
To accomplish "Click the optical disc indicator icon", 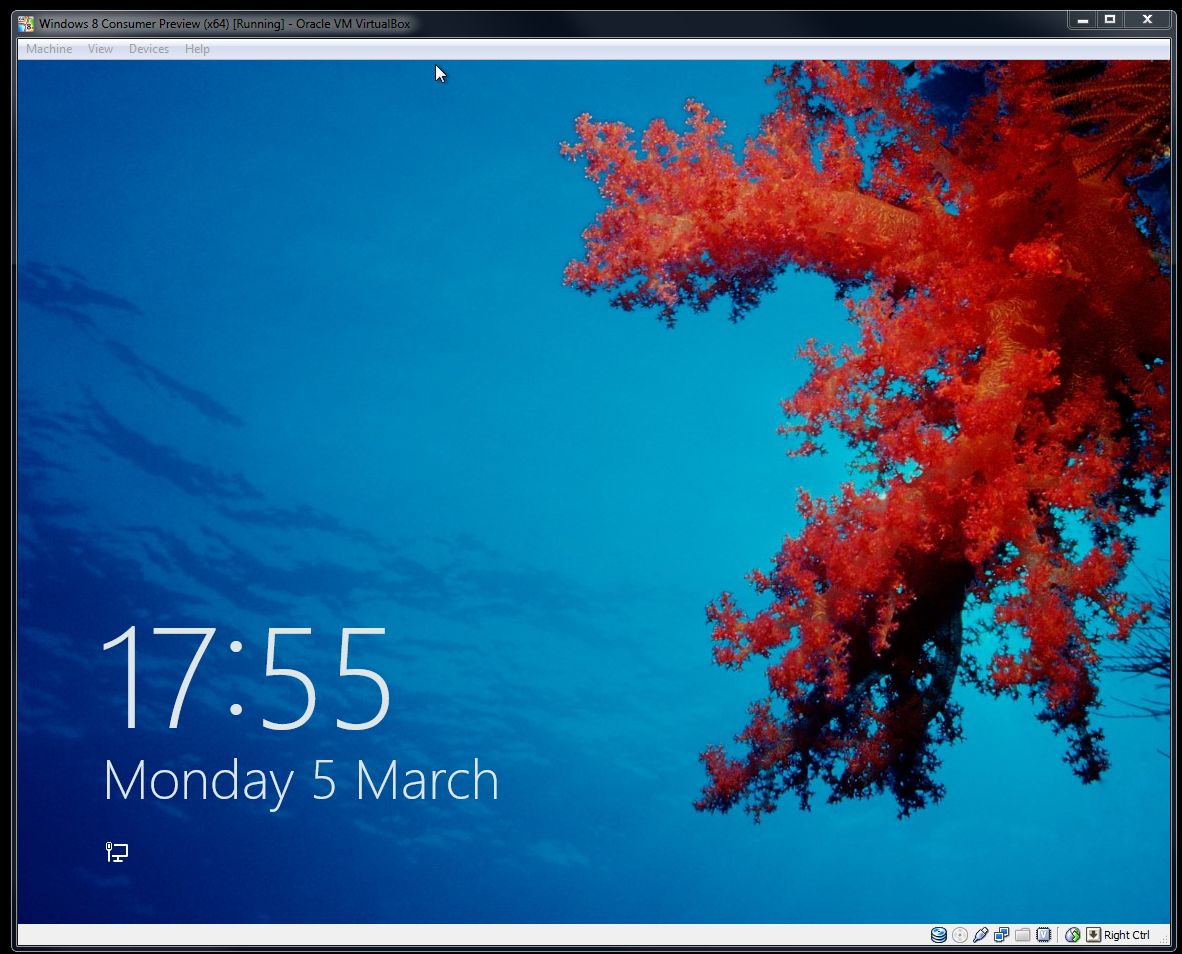I will point(960,935).
